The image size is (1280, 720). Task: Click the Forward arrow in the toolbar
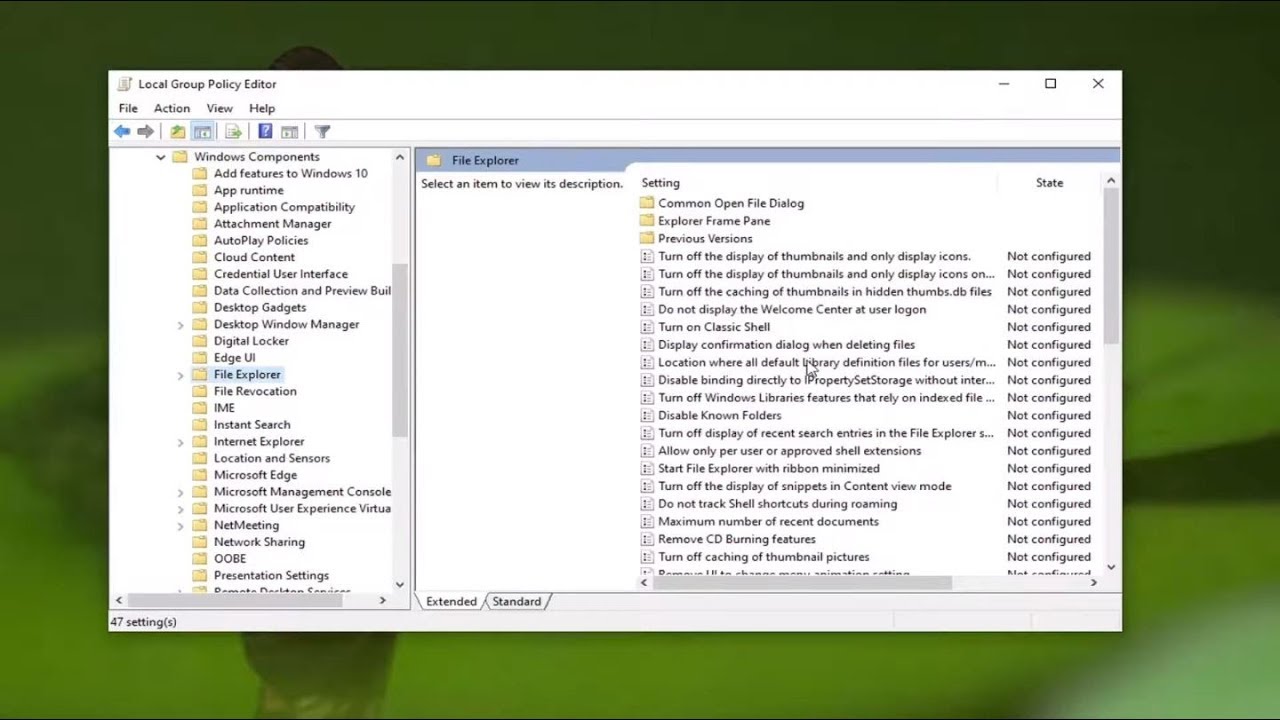pos(146,131)
